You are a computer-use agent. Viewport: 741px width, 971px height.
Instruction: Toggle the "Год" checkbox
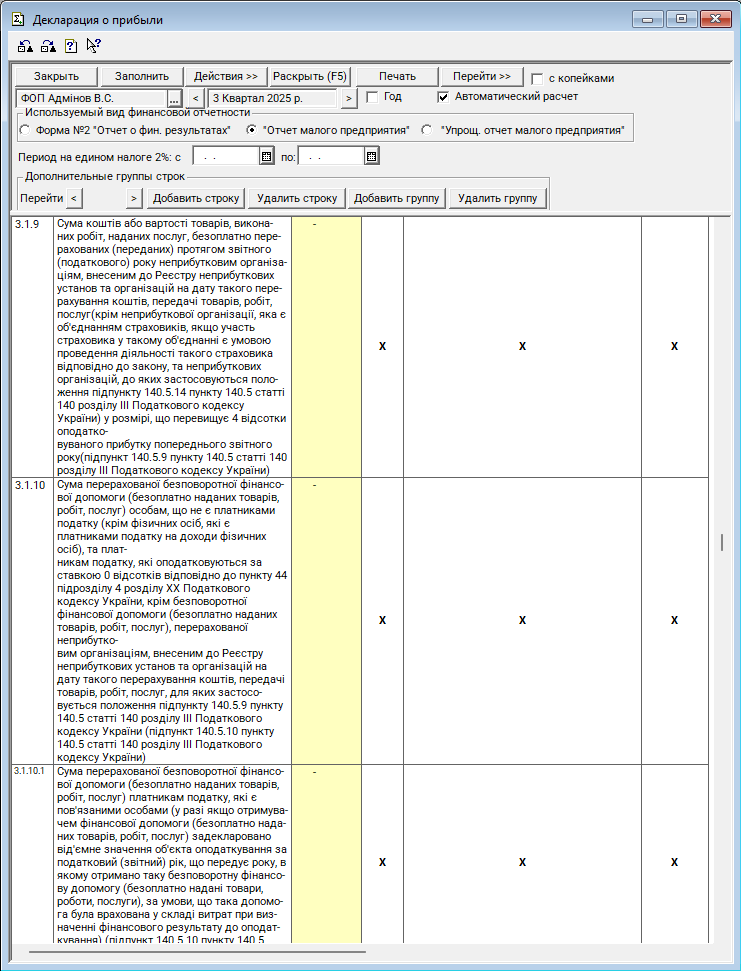pyautogui.click(x=372, y=97)
